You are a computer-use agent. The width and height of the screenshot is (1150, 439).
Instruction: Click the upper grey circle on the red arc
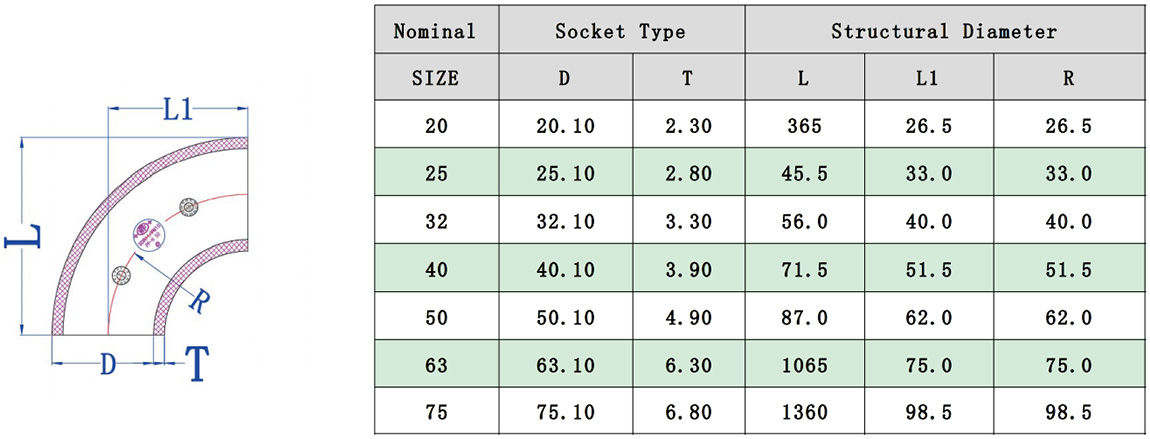pyautogui.click(x=187, y=207)
